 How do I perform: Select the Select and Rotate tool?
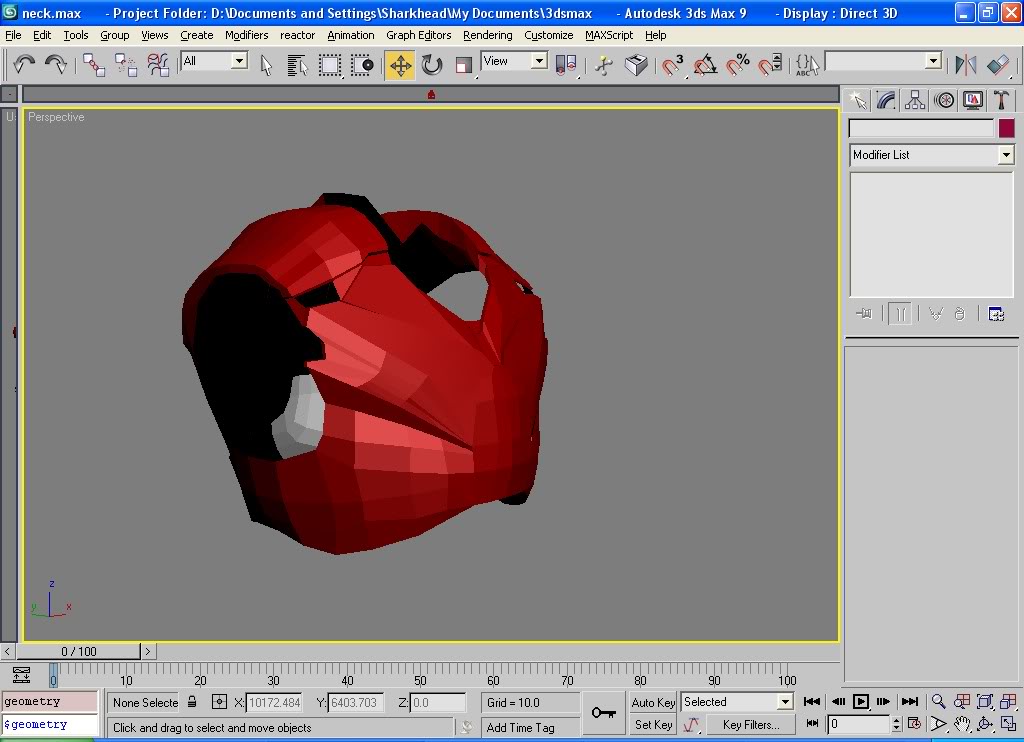click(x=432, y=66)
